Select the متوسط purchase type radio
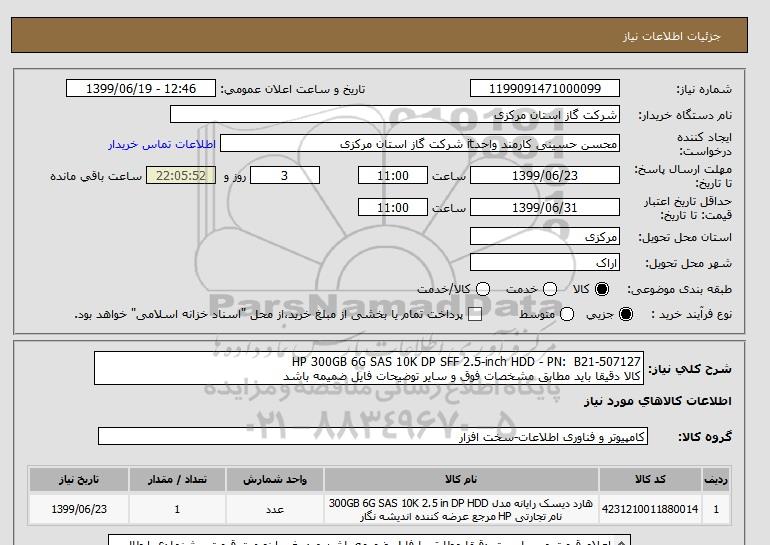This screenshot has width=770, height=545. 567,314
